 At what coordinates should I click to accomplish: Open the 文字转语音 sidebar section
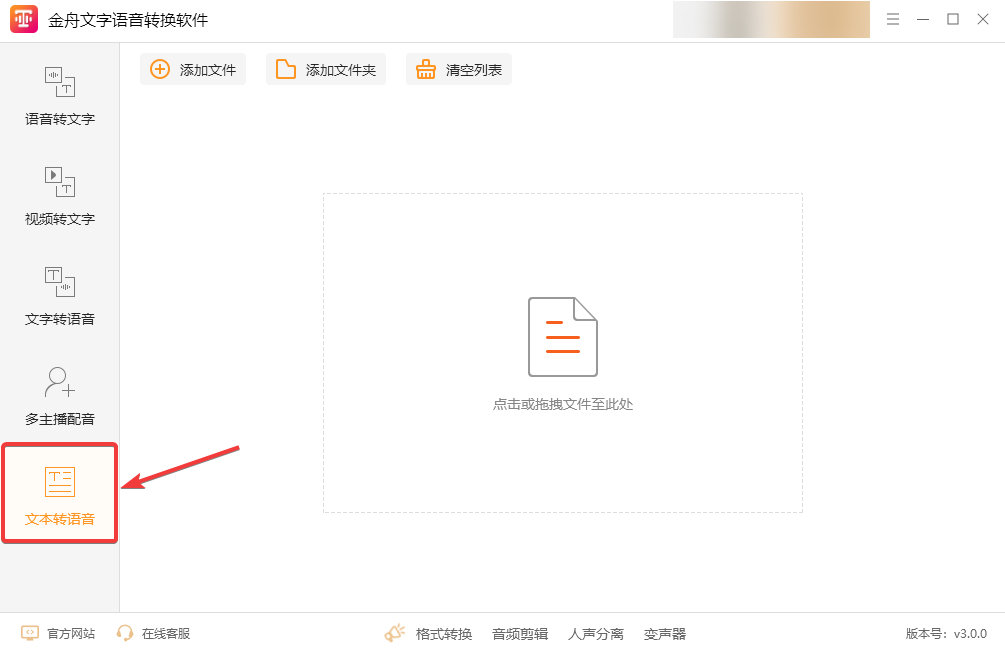coord(60,295)
